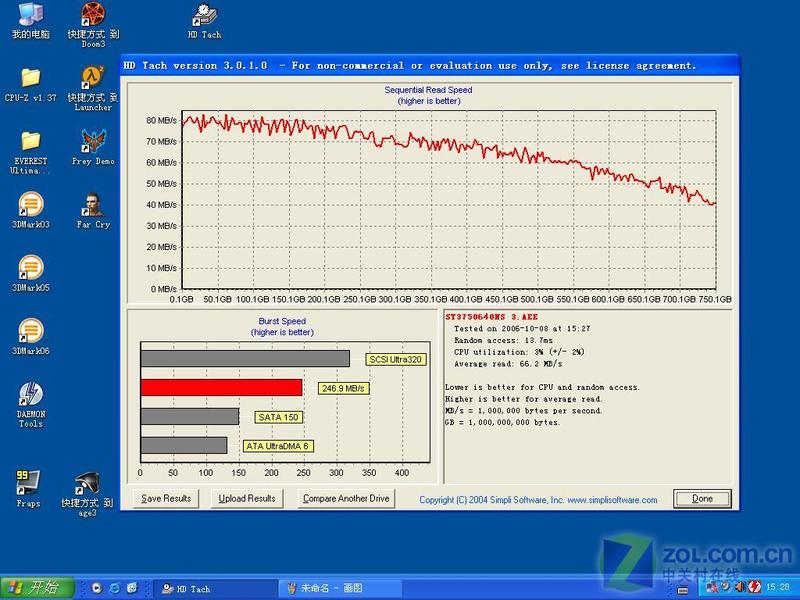
Task: Click the Upload Results button
Action: pos(247,498)
